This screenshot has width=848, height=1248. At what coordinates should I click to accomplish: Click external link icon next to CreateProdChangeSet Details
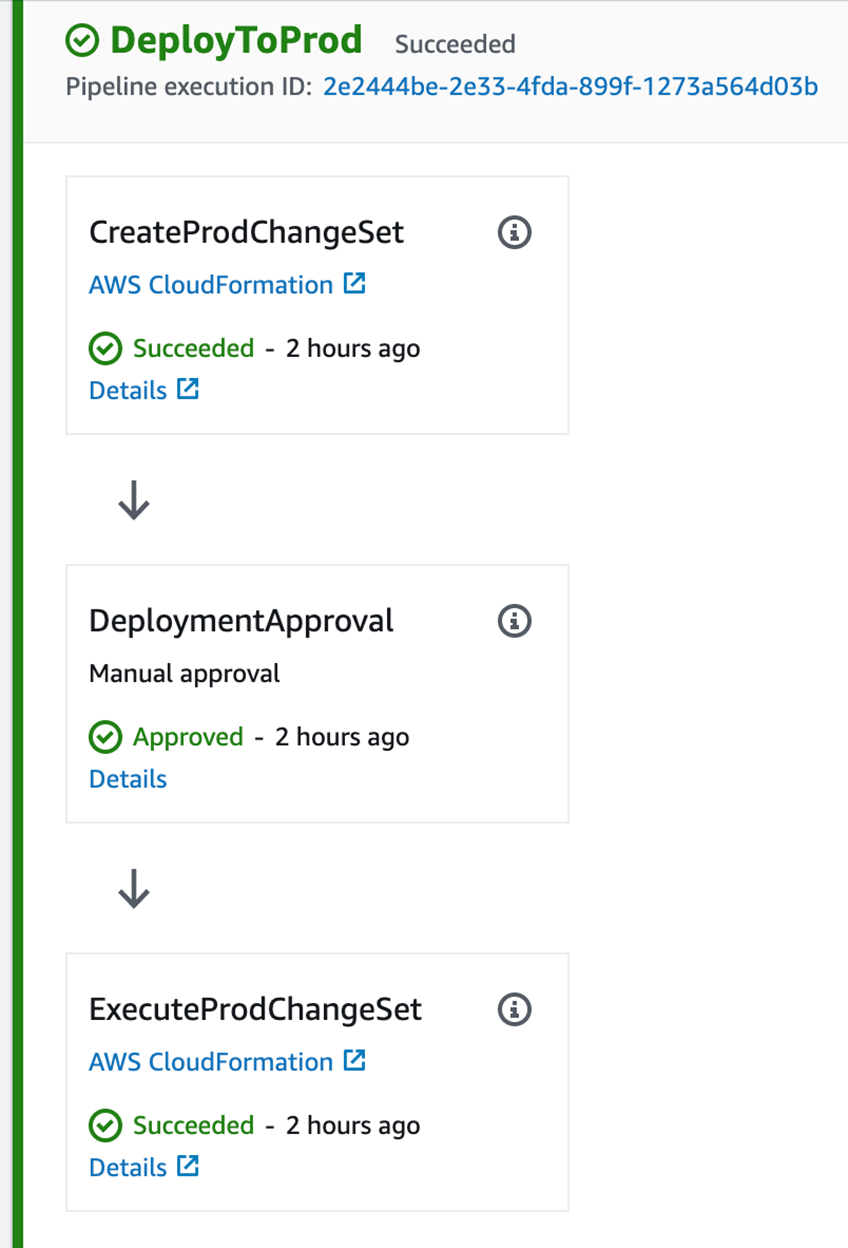[187, 389]
